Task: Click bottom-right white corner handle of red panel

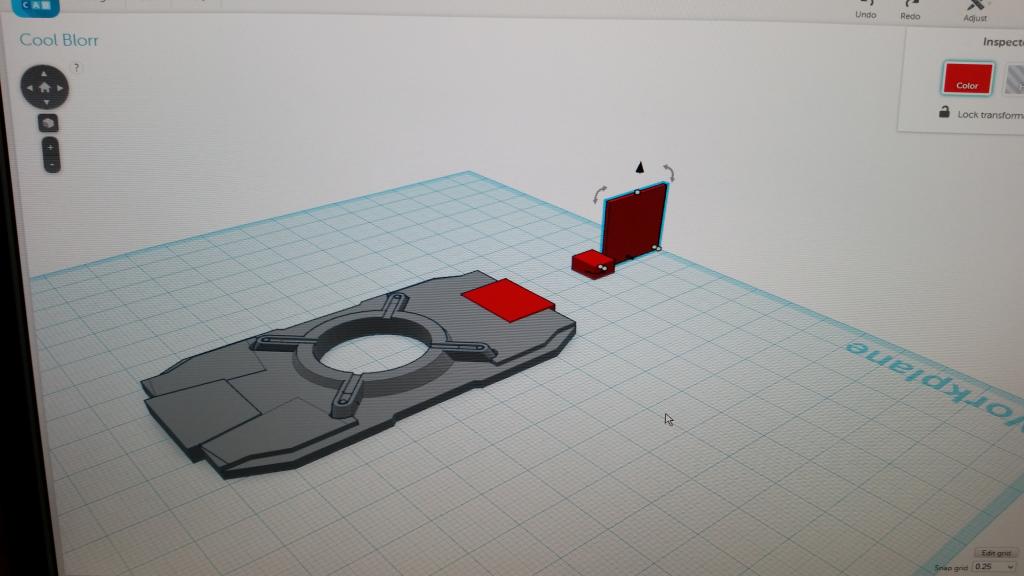Action: [x=658, y=248]
